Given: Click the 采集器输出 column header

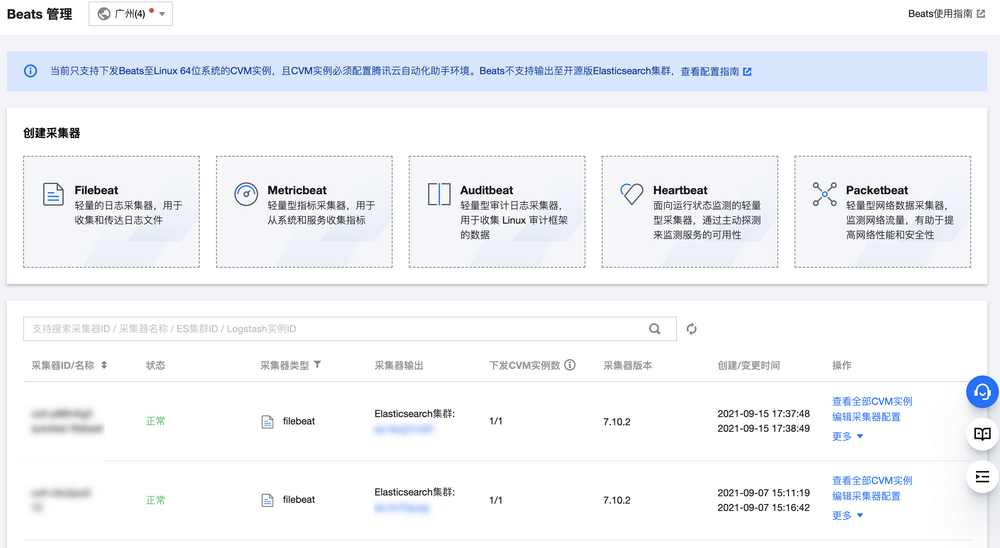Looking at the screenshot, I should (x=399, y=366).
